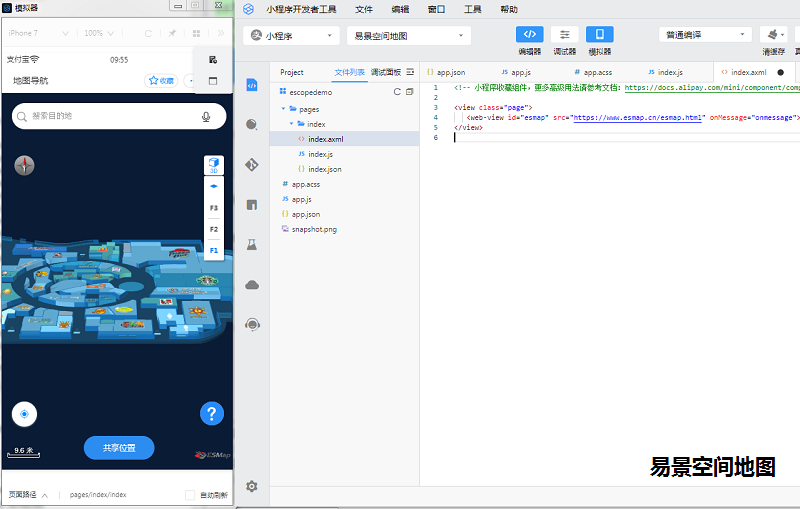Click the 收藏 favorite button

click(x=161, y=81)
